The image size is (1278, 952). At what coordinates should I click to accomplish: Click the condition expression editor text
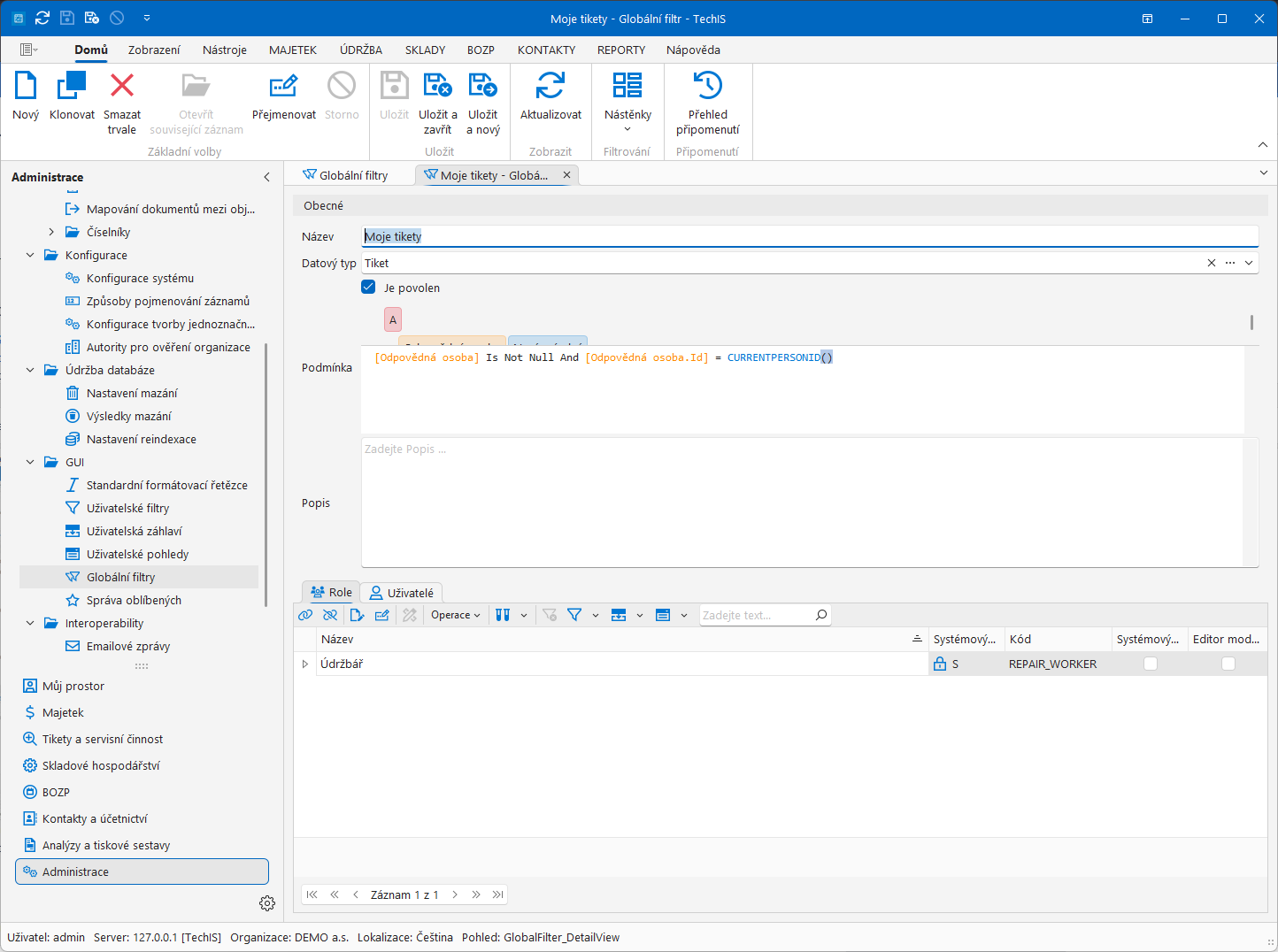pyautogui.click(x=604, y=357)
